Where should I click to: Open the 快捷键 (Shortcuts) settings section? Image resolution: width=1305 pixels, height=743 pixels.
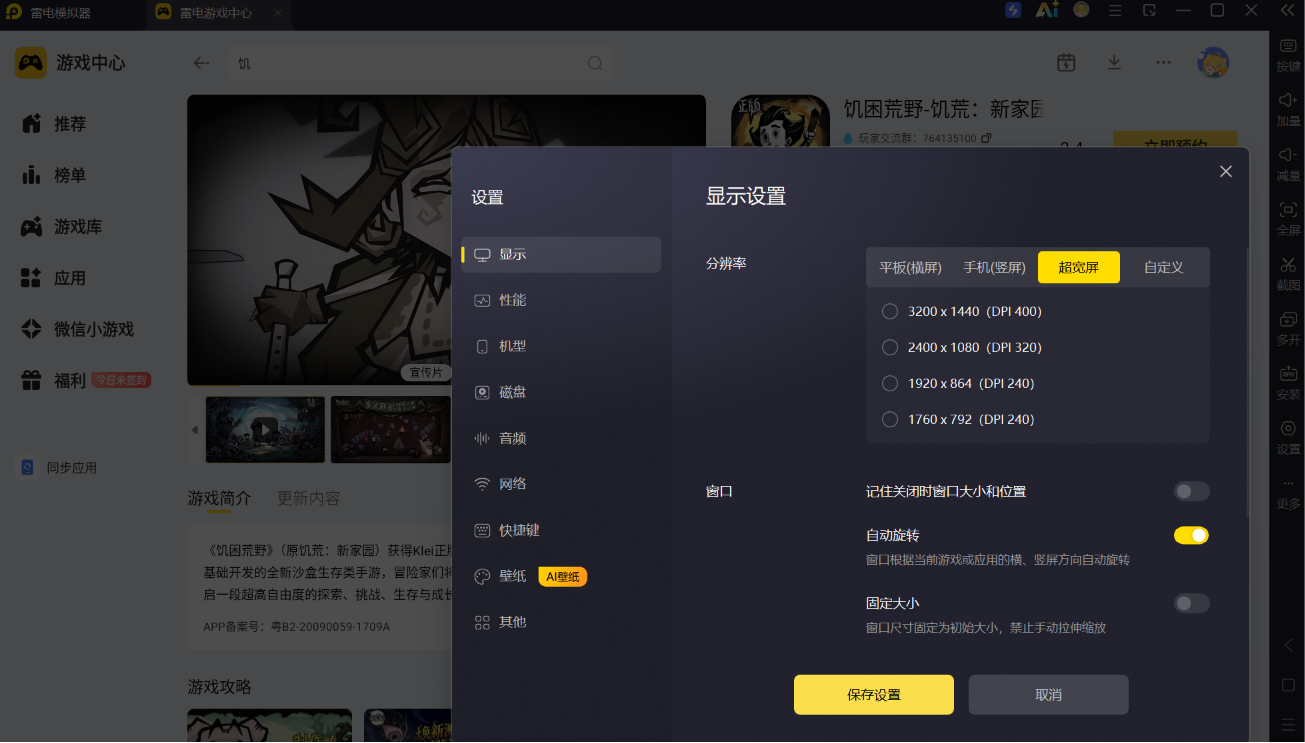pyautogui.click(x=561, y=531)
